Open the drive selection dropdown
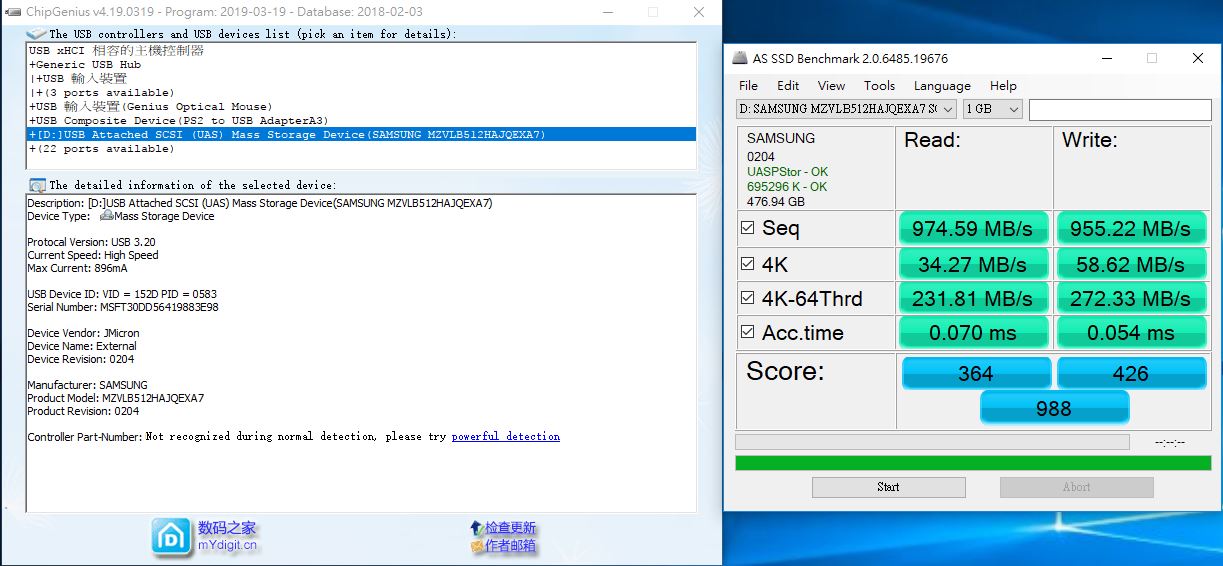Viewport: 1223px width, 566px height. tap(847, 108)
